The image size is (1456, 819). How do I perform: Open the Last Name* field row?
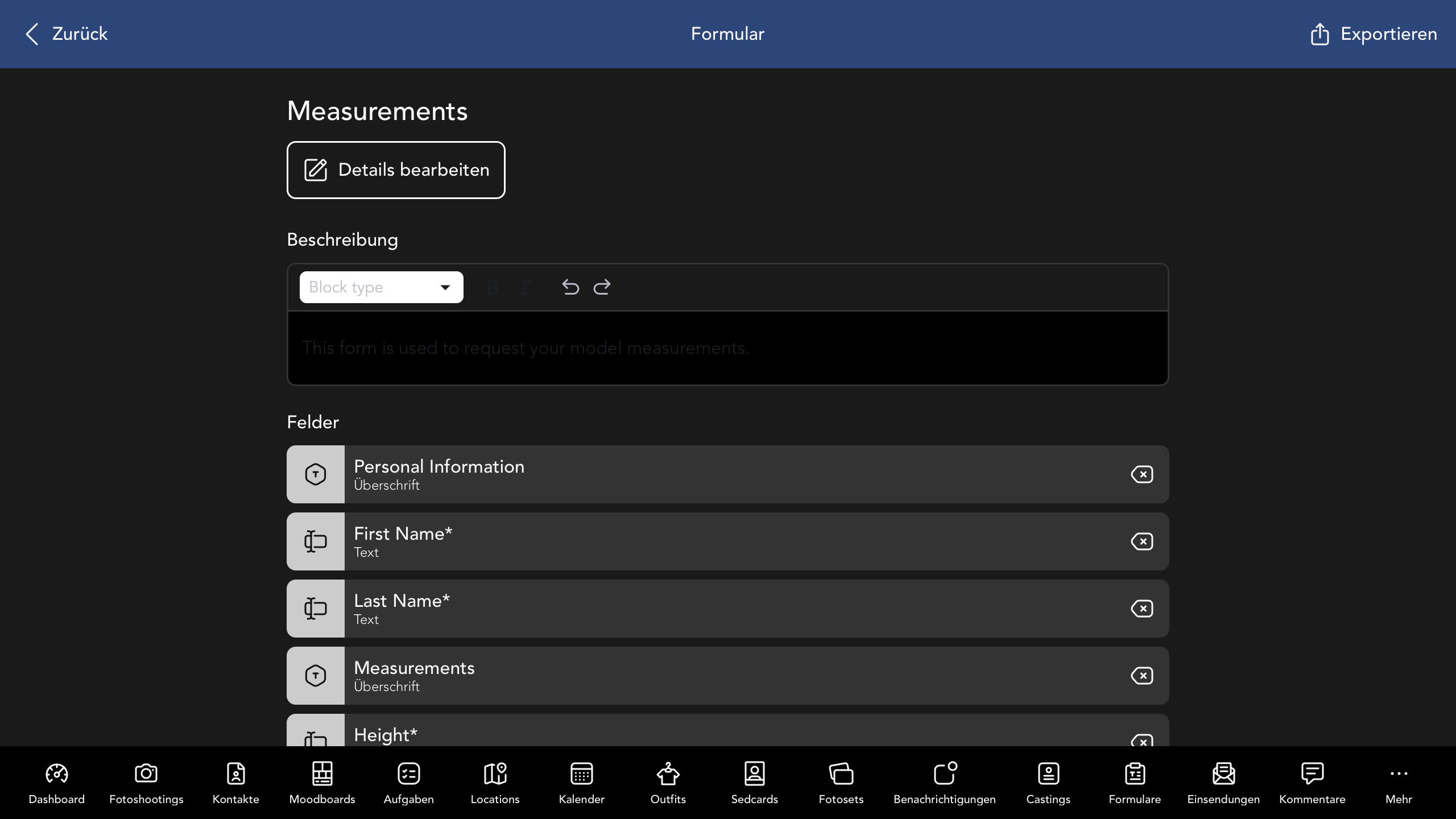pos(728,609)
